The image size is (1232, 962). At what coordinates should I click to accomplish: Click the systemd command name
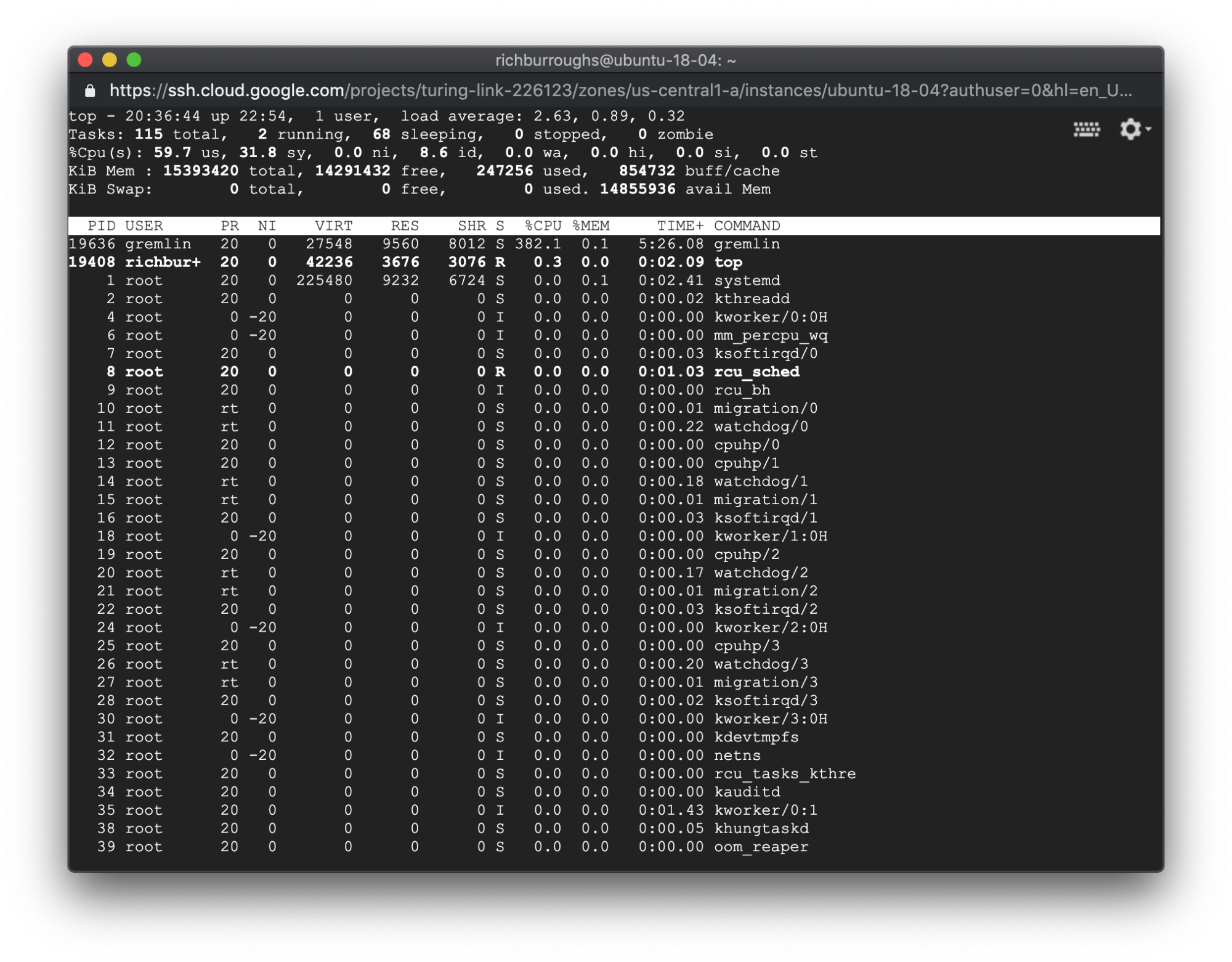[747, 280]
